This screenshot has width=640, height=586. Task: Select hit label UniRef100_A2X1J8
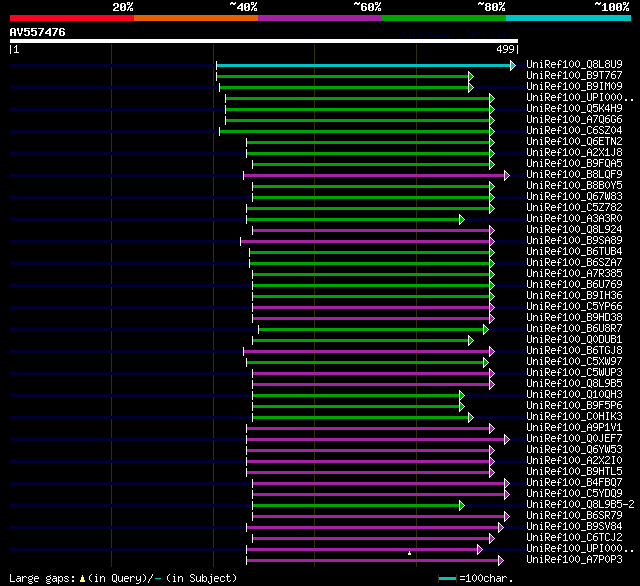(x=574, y=153)
